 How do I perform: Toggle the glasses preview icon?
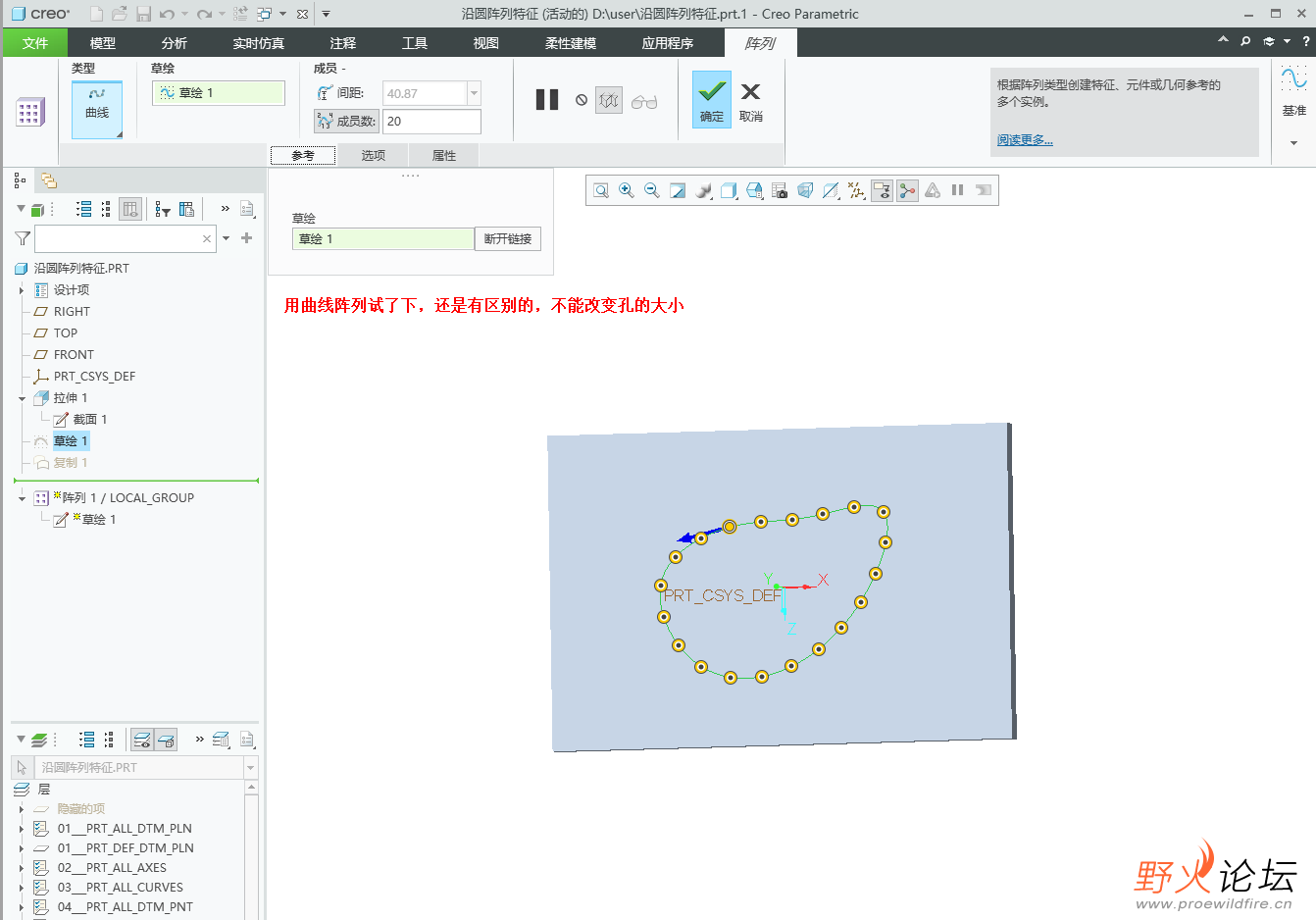point(644,101)
